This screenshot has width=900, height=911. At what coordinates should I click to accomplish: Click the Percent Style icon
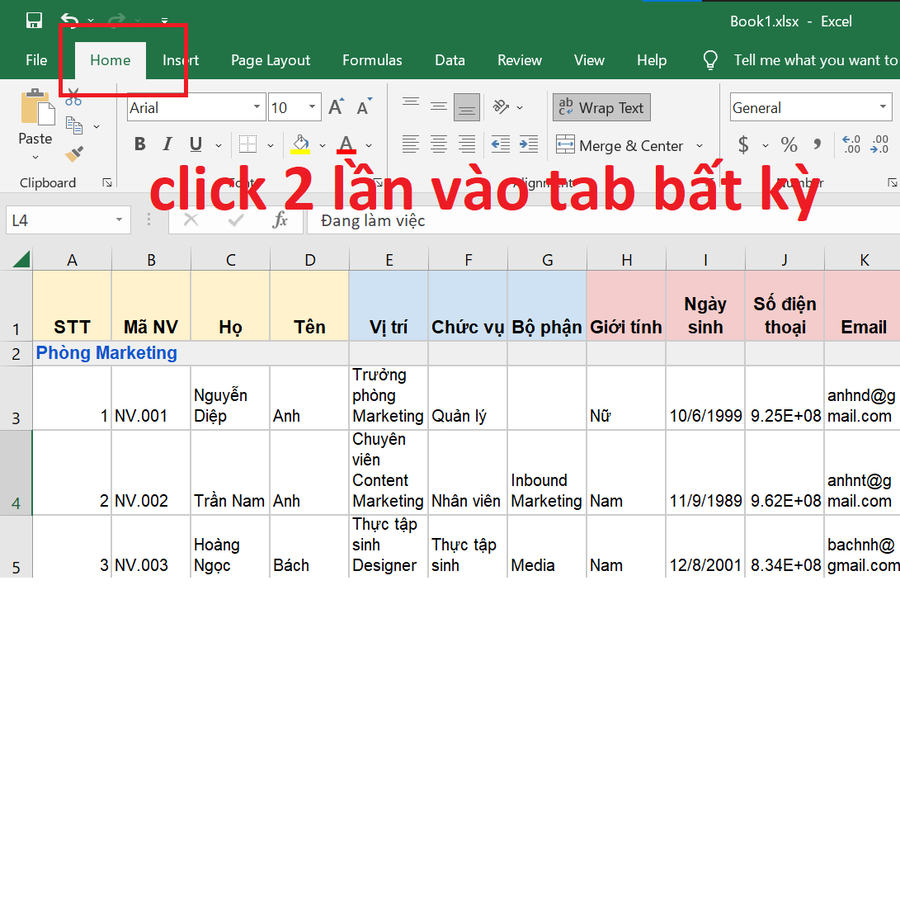tap(789, 145)
